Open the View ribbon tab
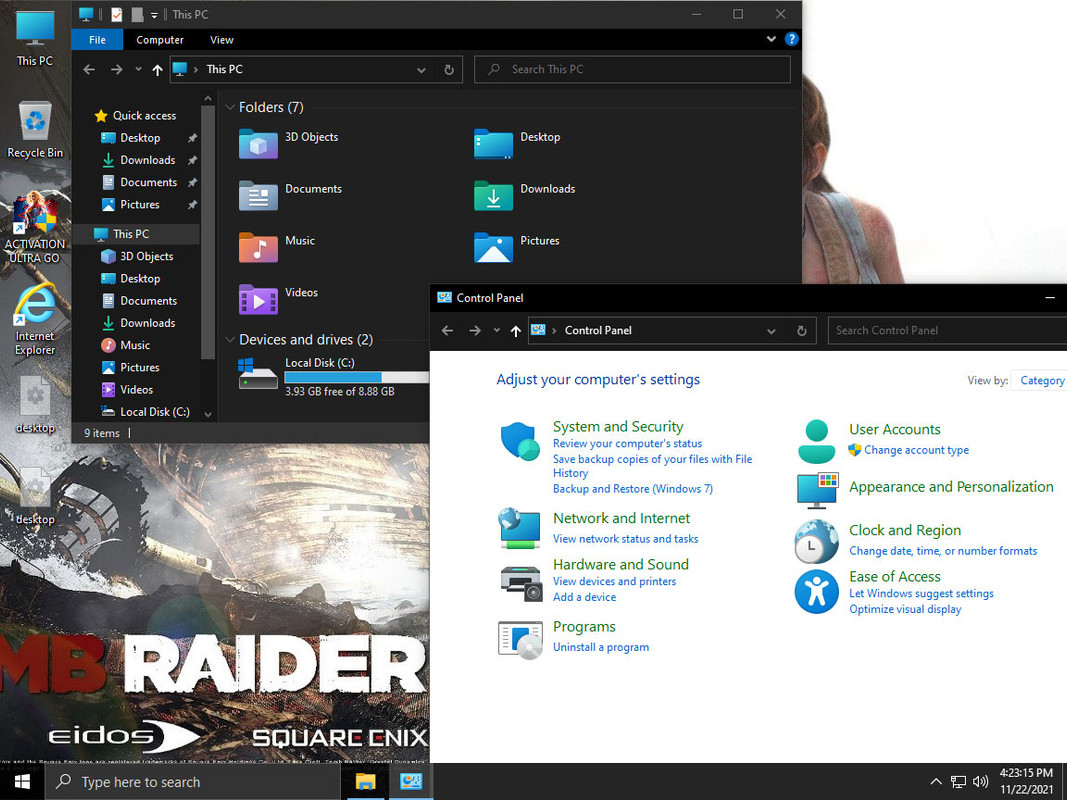The image size is (1067, 800). [222, 39]
